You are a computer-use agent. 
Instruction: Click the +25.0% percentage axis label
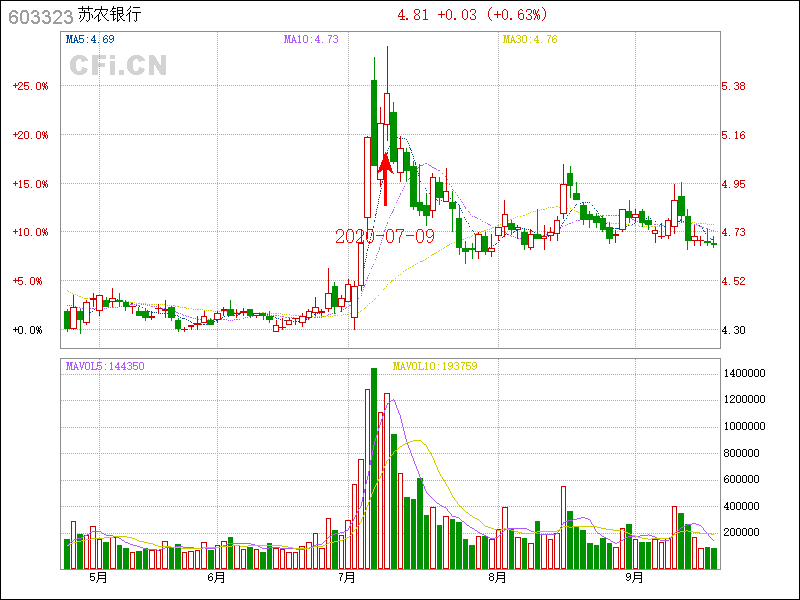30,86
